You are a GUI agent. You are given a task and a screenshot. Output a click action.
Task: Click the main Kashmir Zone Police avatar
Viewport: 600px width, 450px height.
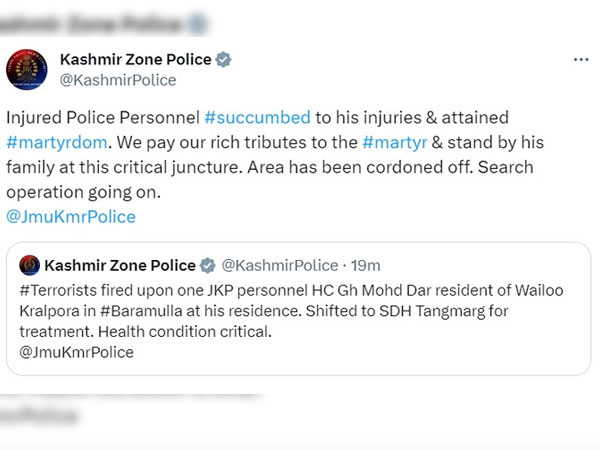[x=28, y=69]
